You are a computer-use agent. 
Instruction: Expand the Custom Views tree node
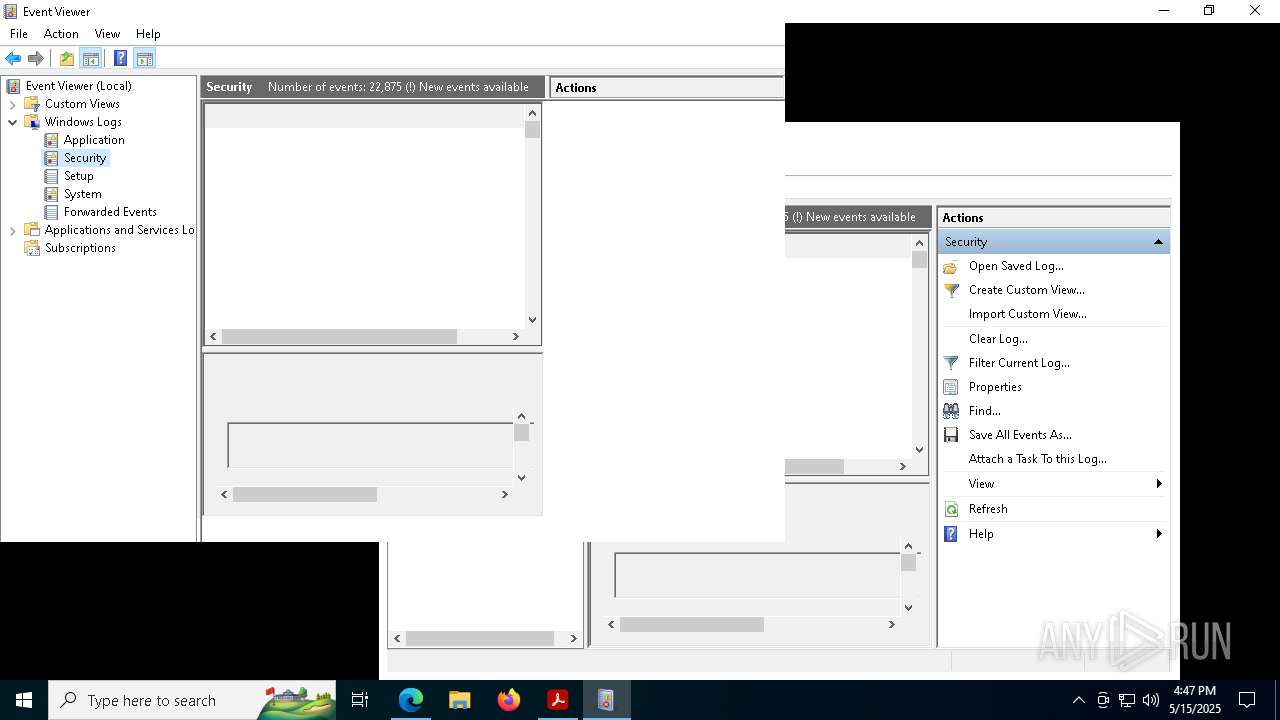[x=13, y=104]
